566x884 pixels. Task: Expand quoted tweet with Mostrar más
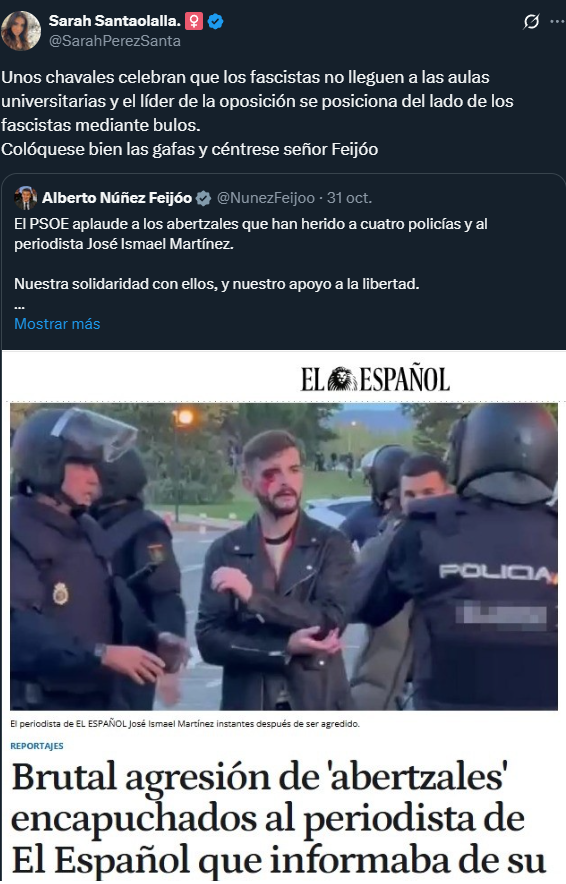click(57, 324)
